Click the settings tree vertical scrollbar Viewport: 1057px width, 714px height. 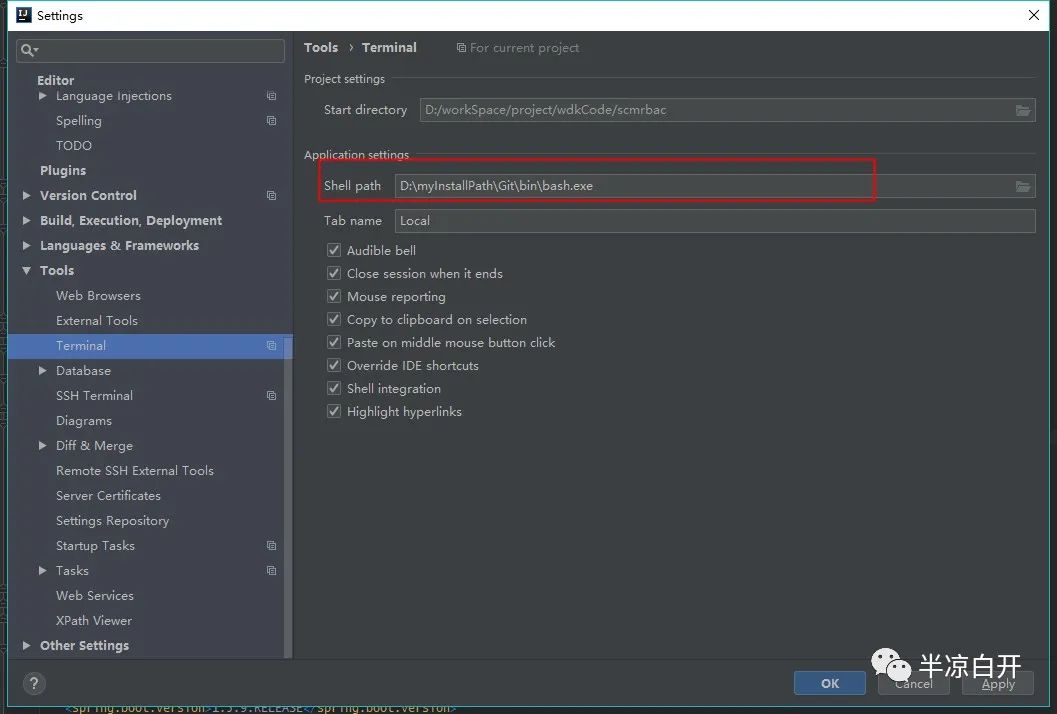[289, 496]
